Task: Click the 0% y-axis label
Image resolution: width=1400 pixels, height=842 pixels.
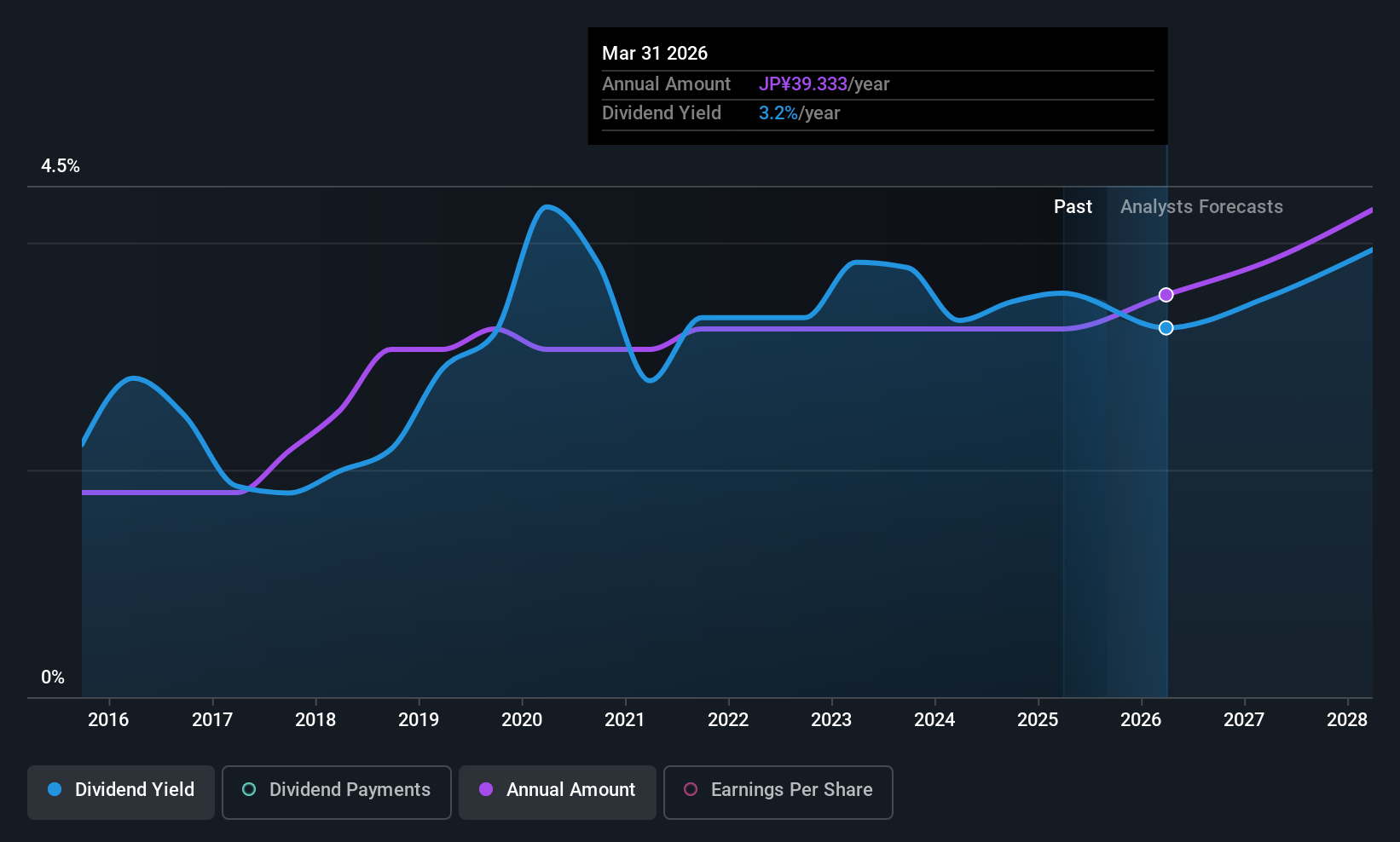Action: [x=53, y=678]
